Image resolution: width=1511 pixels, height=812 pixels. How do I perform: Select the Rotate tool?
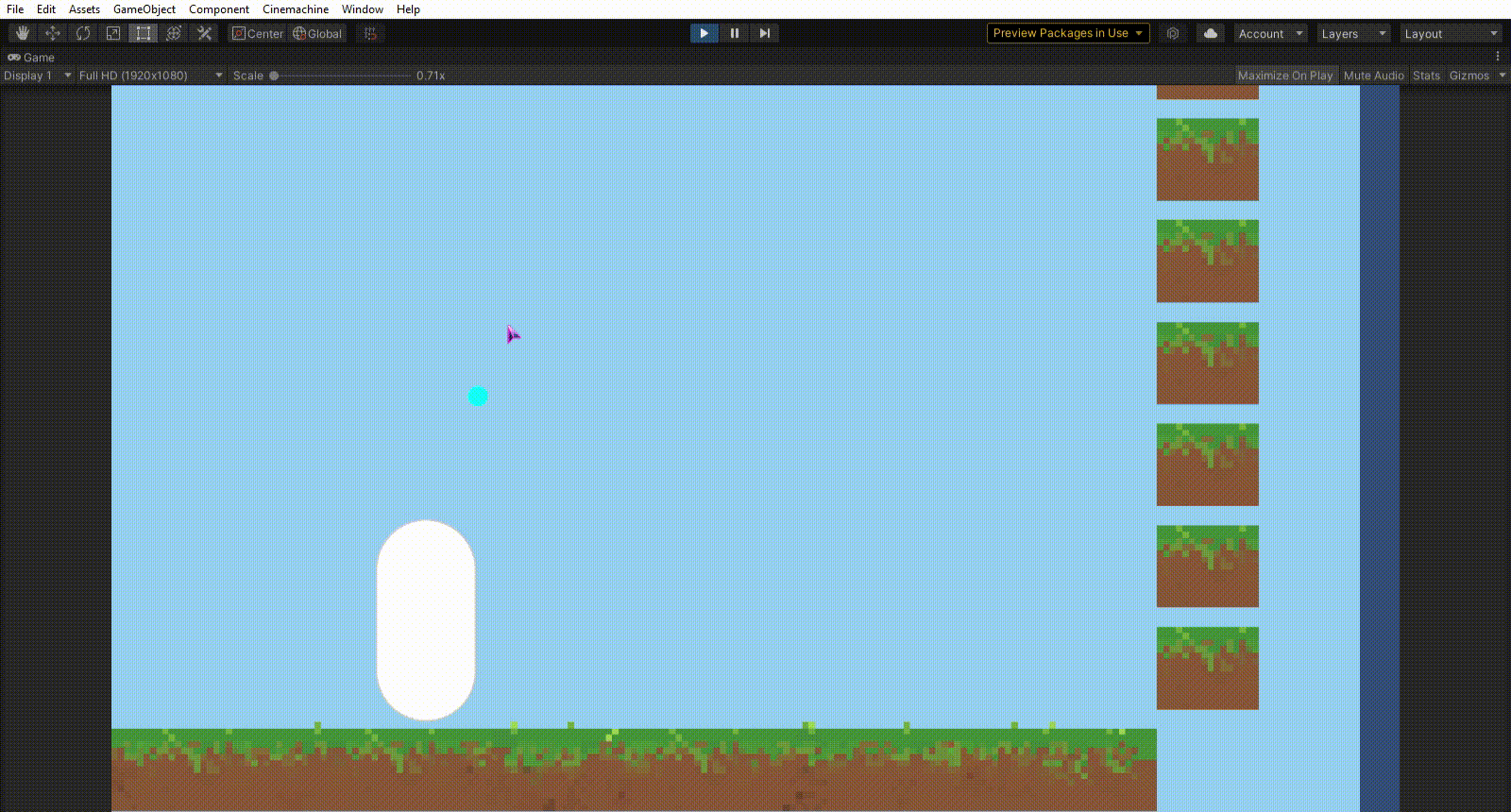pos(83,33)
